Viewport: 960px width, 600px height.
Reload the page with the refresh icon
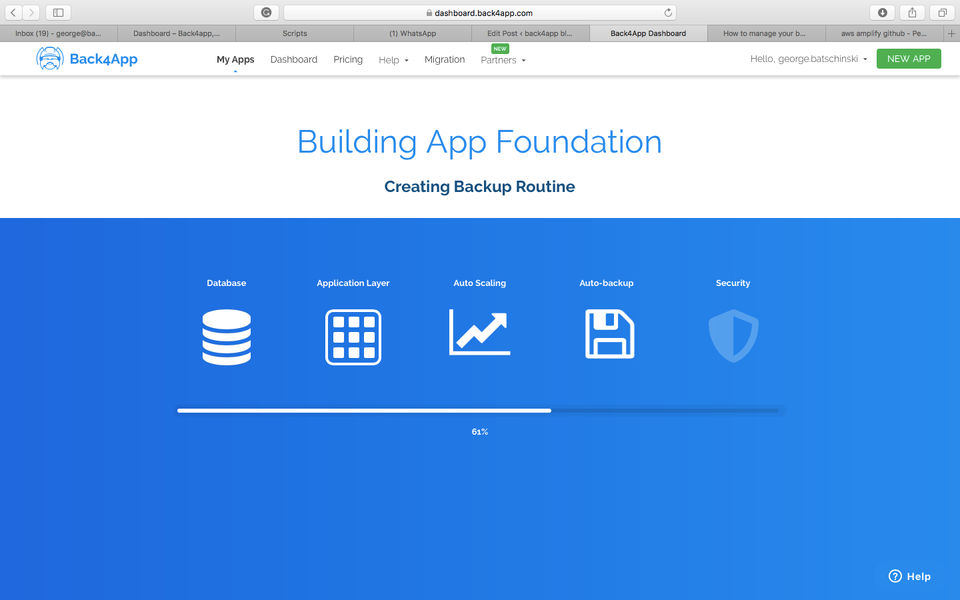pos(668,12)
